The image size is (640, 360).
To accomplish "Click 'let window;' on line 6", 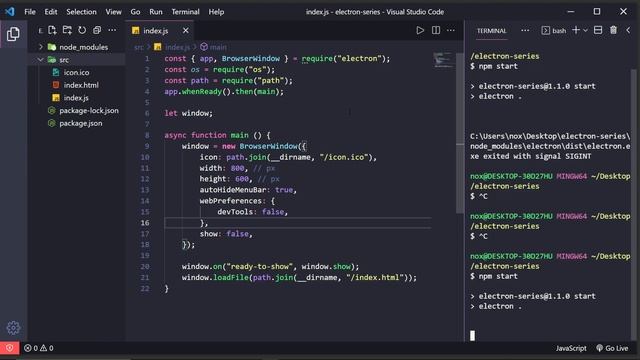I will (x=189, y=113).
